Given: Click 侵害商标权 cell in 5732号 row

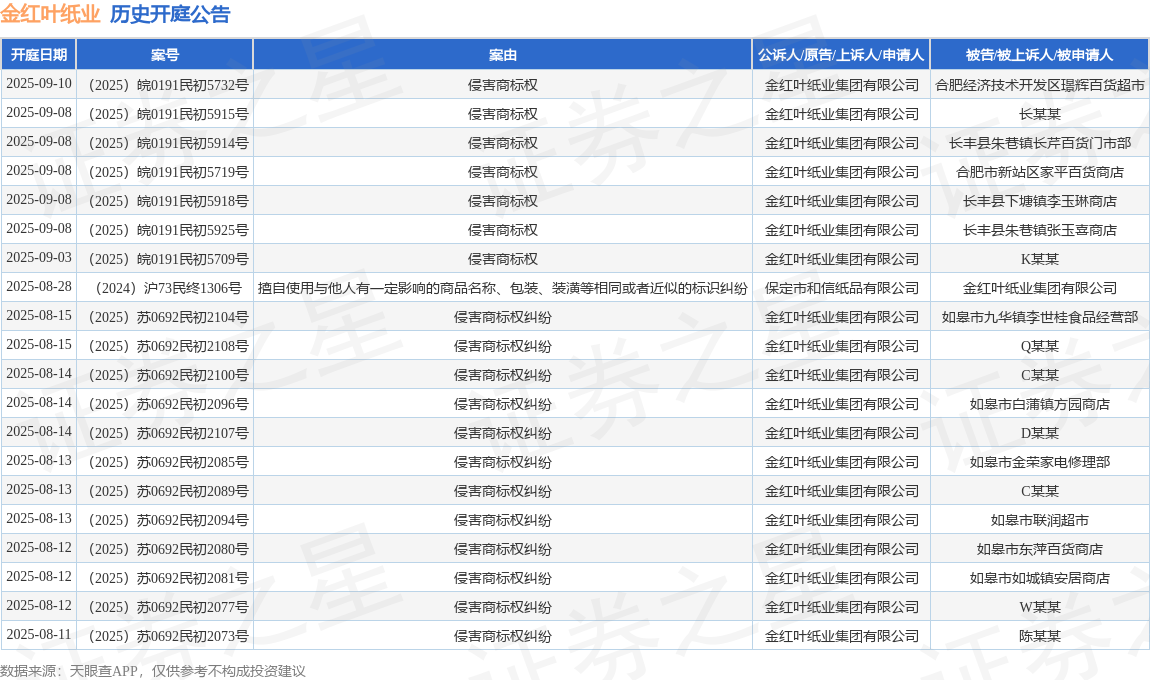Looking at the screenshot, I should pos(502,85).
